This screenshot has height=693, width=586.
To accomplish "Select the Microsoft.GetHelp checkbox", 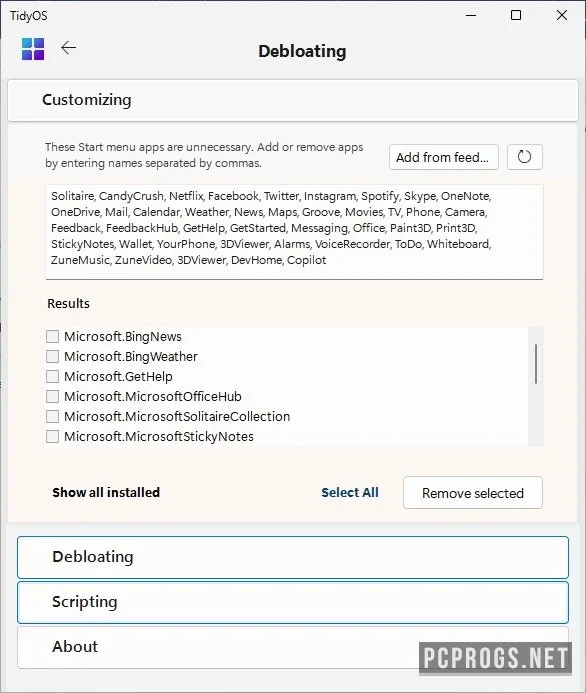I will pyautogui.click(x=53, y=377).
